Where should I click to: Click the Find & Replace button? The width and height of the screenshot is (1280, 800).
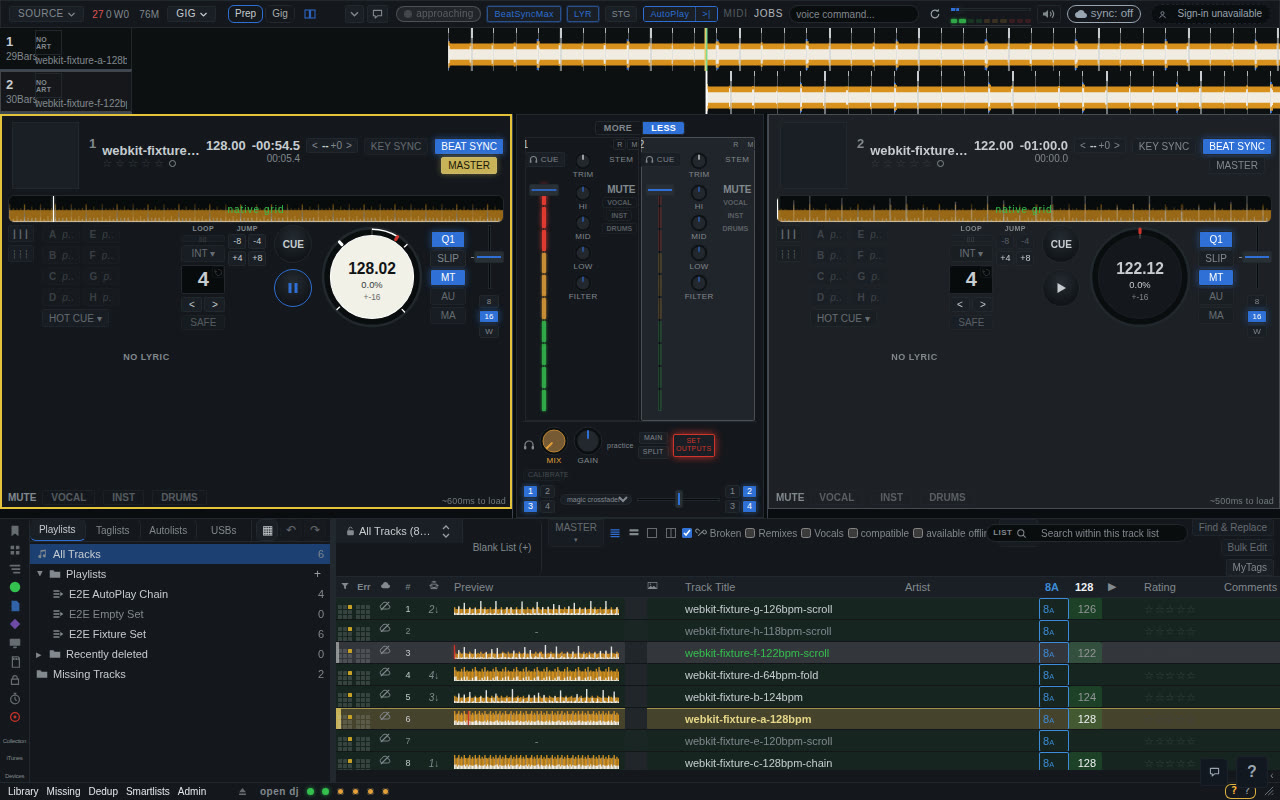(1233, 528)
